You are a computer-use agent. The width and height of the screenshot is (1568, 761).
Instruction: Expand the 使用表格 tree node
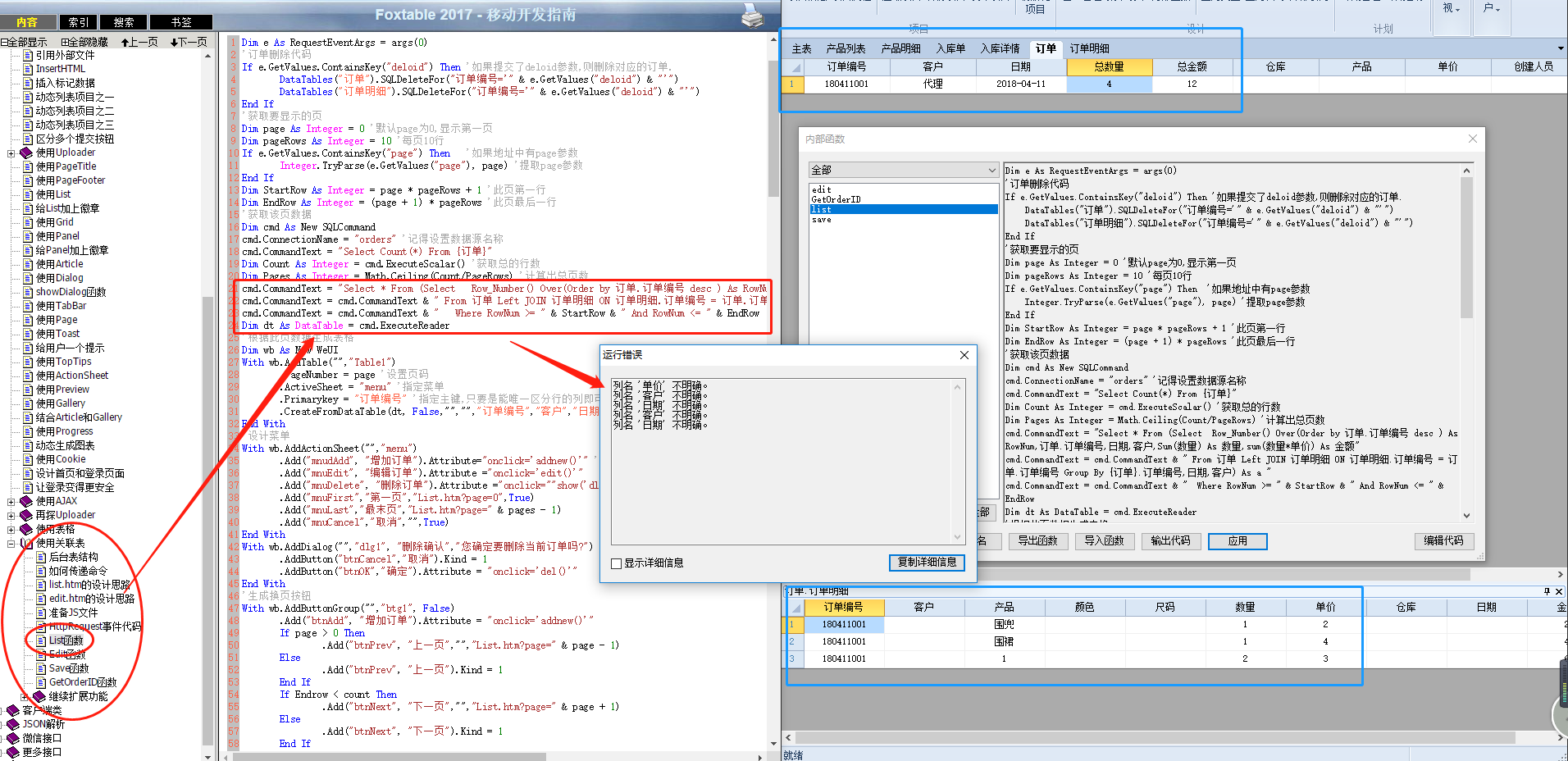click(11, 530)
